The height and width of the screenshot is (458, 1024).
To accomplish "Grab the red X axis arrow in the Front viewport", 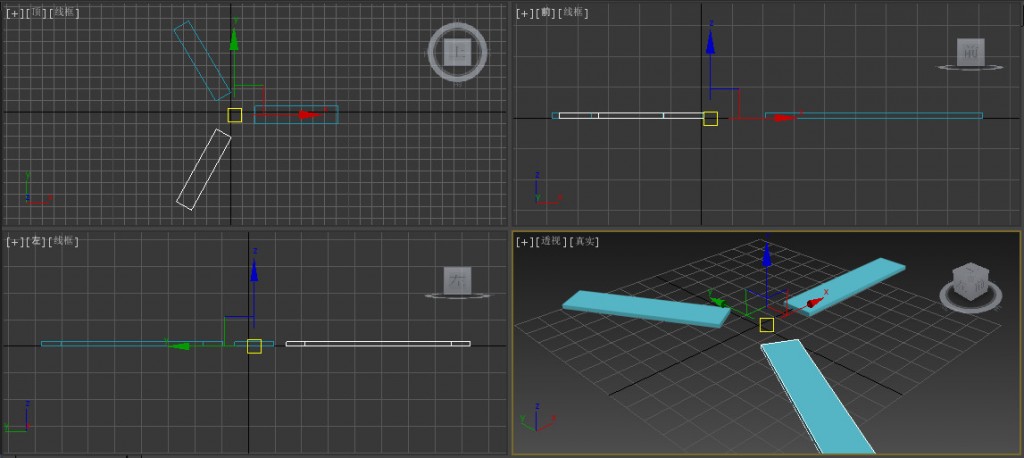I will coord(785,118).
